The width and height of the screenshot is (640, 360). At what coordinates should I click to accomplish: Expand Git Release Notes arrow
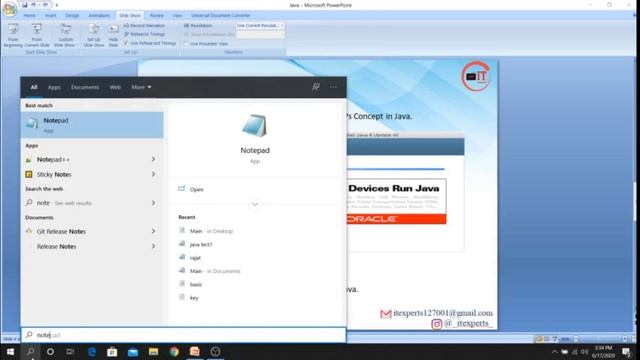pyautogui.click(x=153, y=231)
